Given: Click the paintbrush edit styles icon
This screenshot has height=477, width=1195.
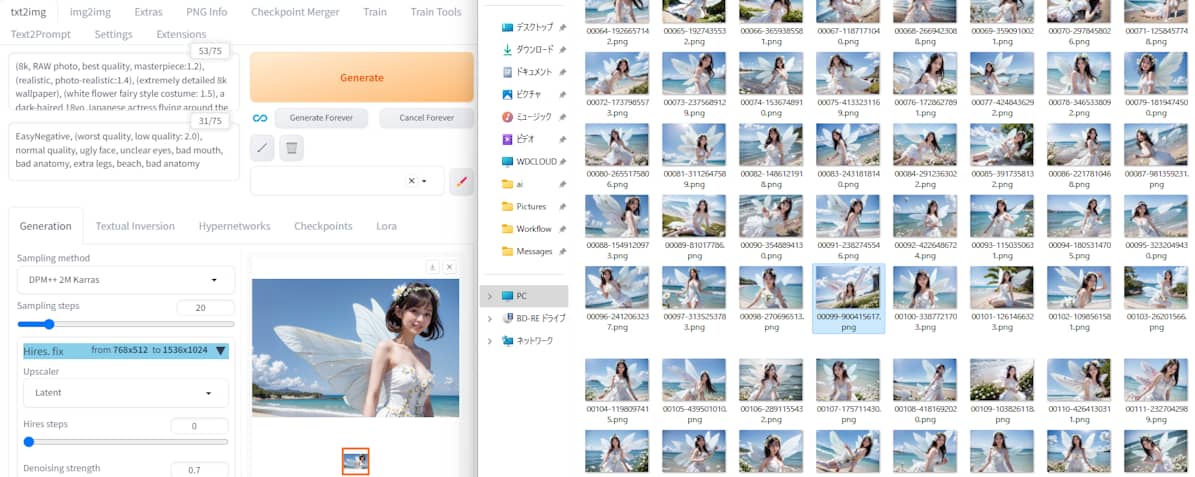Looking at the screenshot, I should pyautogui.click(x=461, y=181).
